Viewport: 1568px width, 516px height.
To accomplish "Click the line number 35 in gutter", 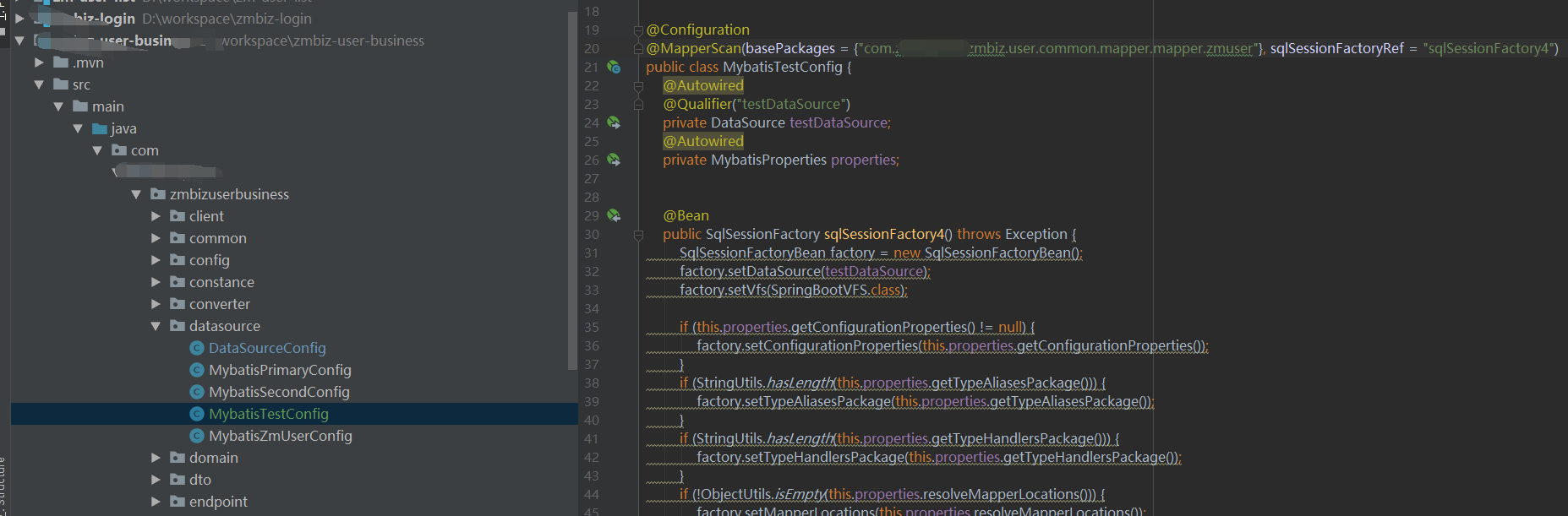I will [592, 327].
